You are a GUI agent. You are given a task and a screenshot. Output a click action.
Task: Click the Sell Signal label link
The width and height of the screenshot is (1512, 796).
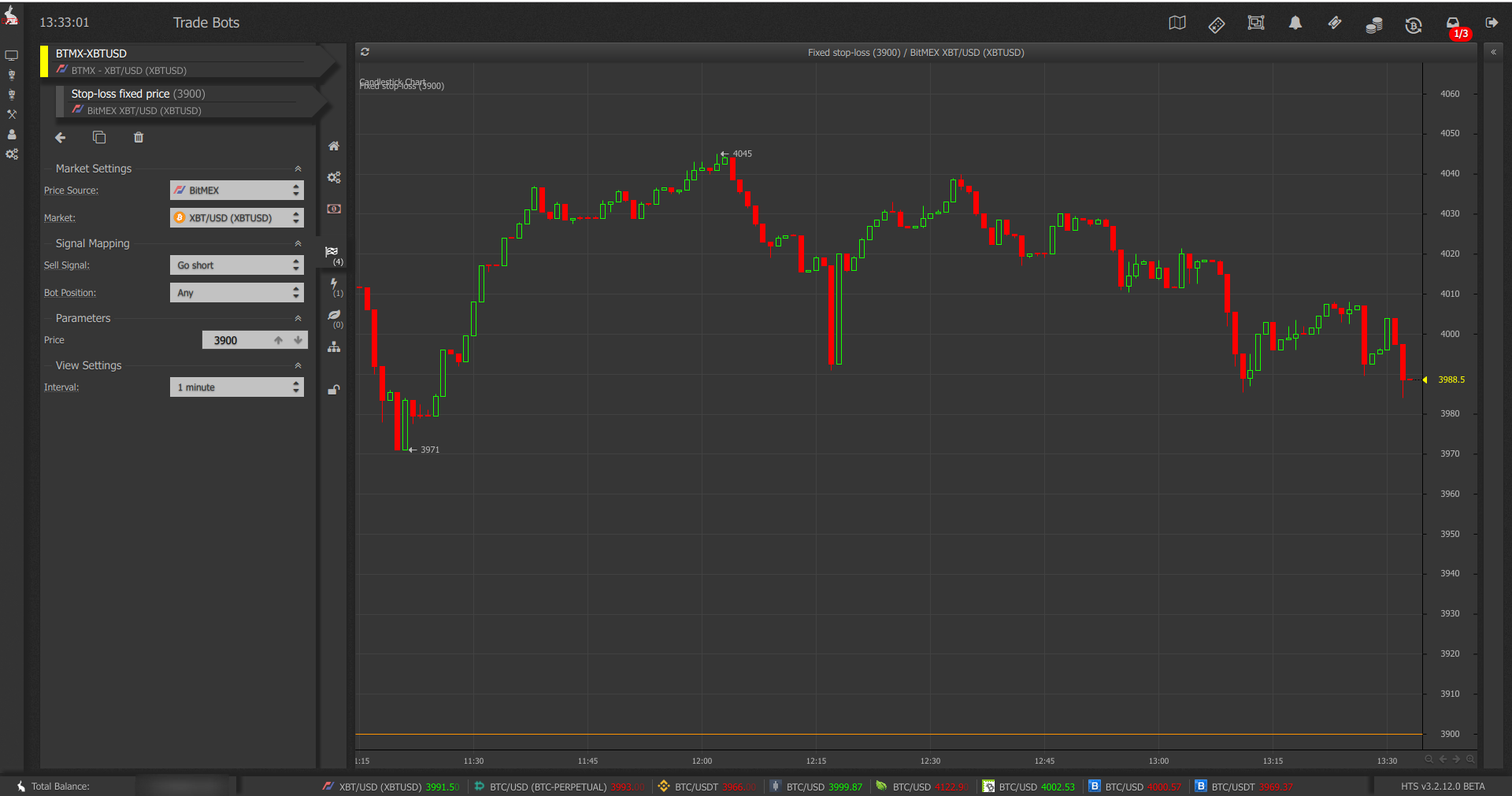[67, 265]
